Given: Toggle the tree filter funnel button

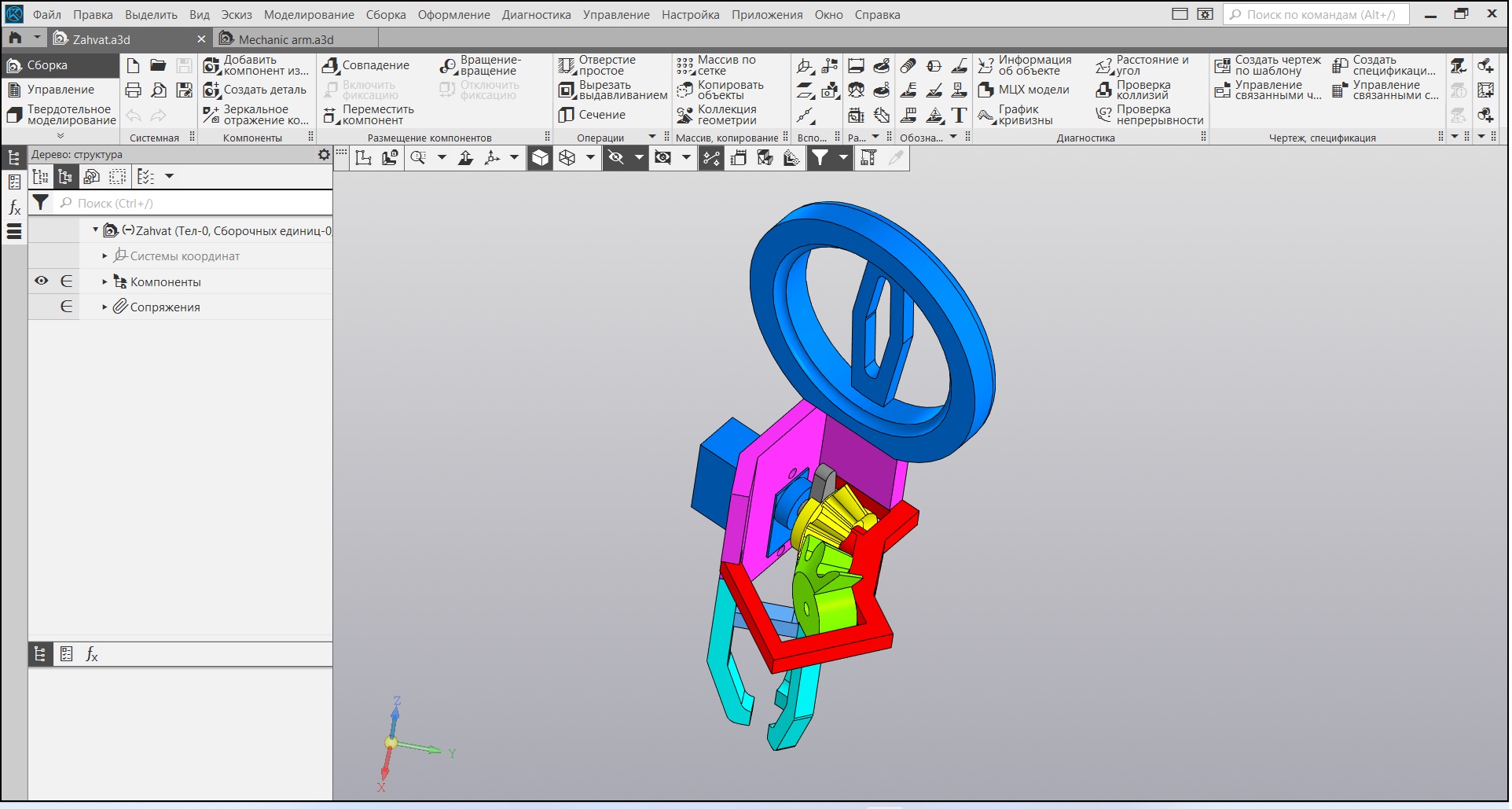Looking at the screenshot, I should (x=40, y=203).
